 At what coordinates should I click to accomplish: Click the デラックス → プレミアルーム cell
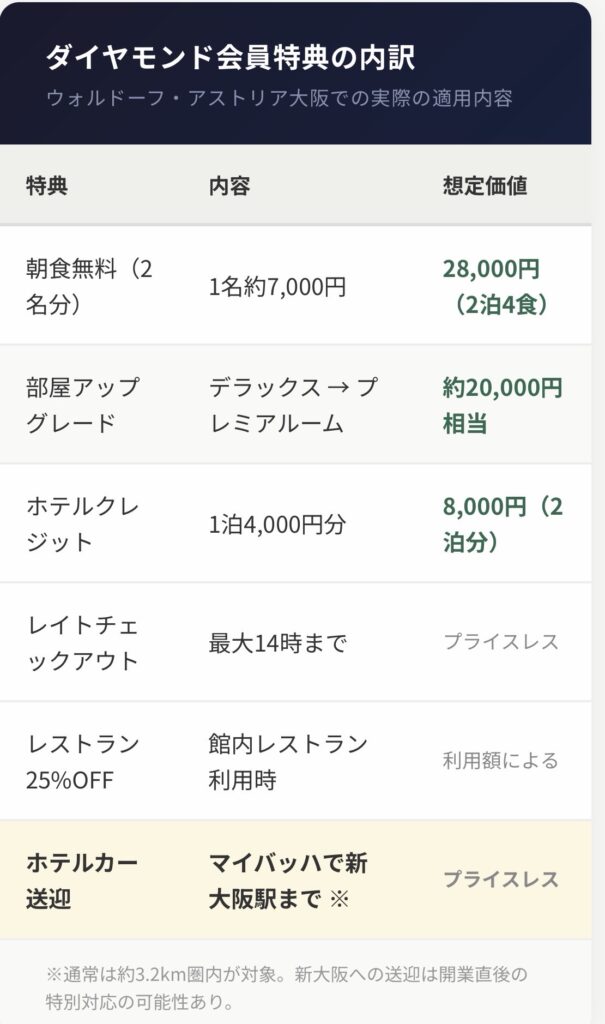[293, 405]
